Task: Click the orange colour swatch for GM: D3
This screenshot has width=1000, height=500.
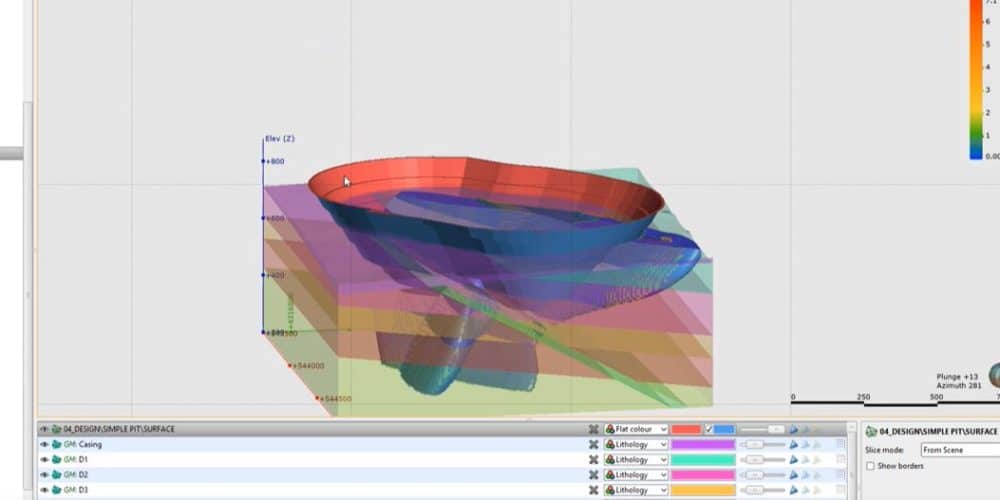Action: [703, 490]
